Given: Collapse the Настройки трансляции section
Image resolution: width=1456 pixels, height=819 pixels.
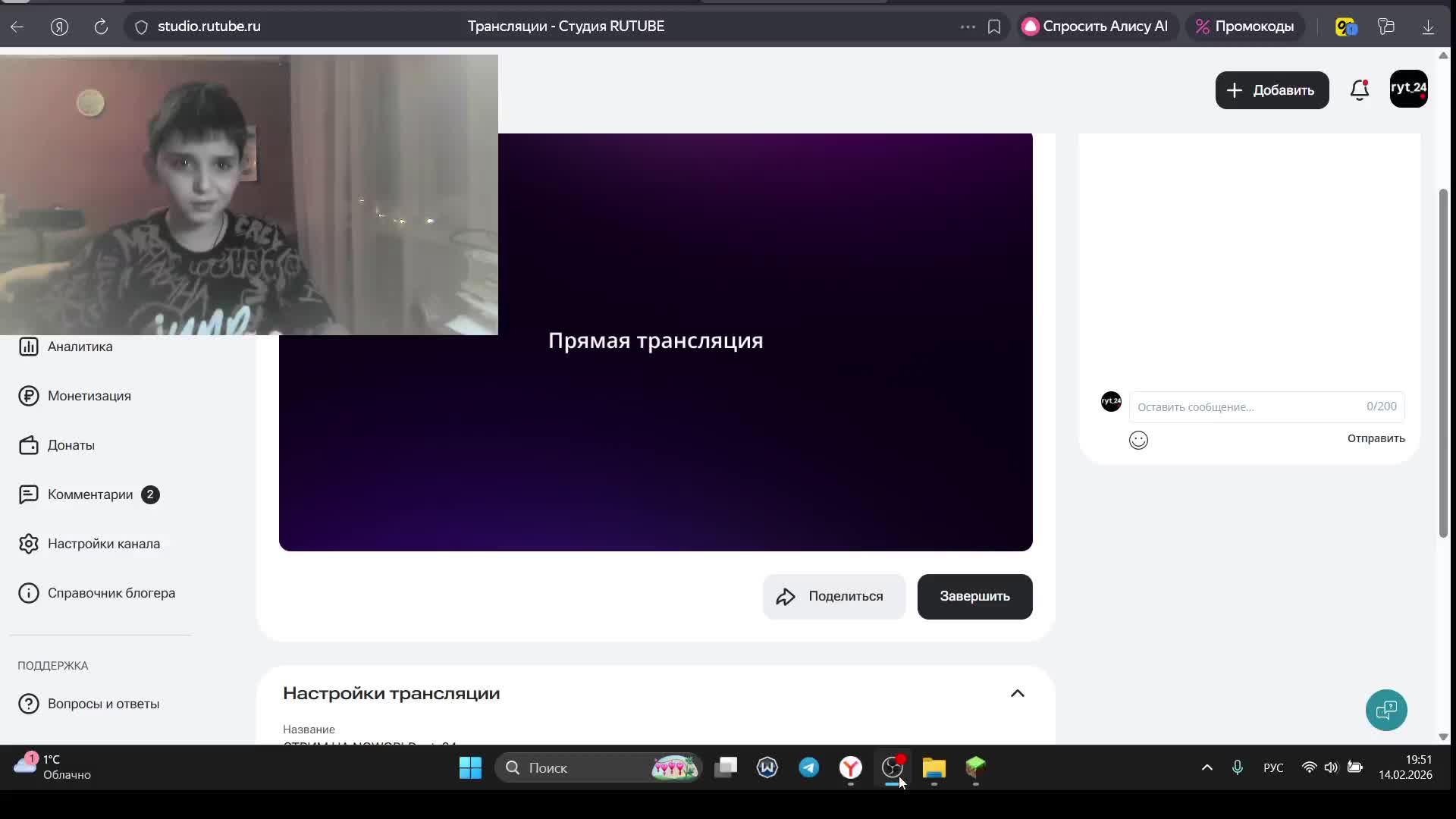Looking at the screenshot, I should coord(1017,693).
